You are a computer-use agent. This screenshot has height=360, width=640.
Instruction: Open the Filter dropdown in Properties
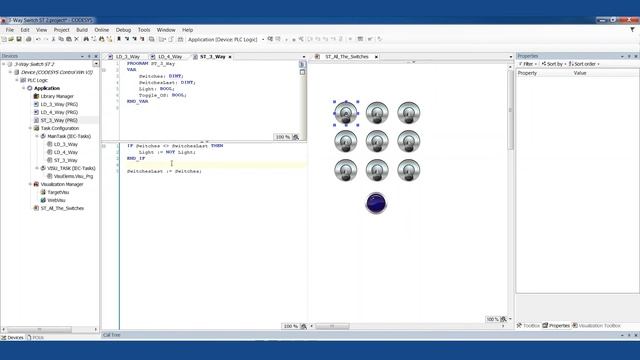pyautogui.click(x=528, y=64)
